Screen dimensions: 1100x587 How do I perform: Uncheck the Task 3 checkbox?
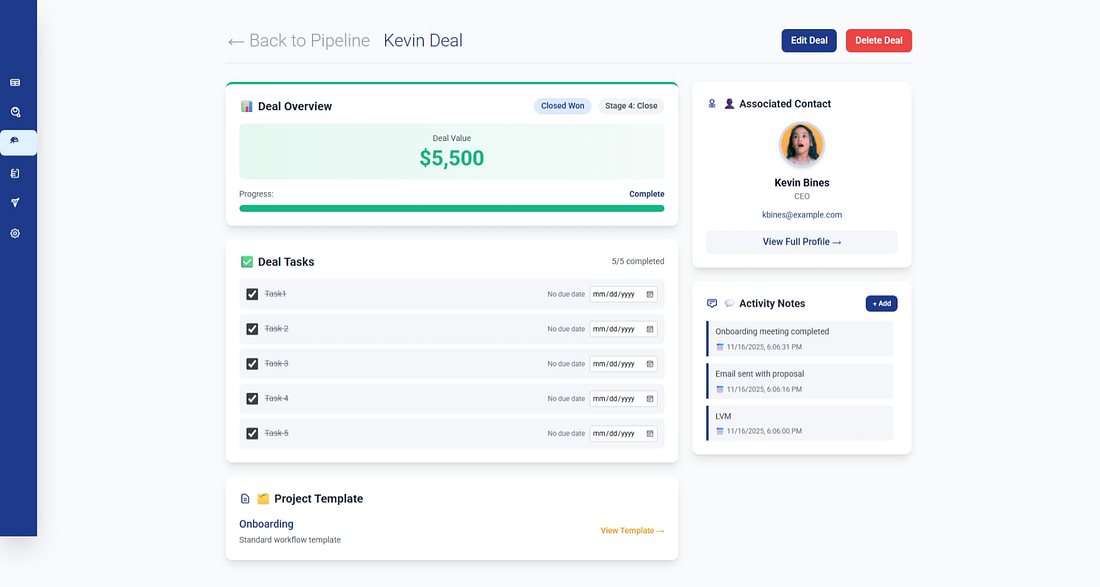point(252,364)
